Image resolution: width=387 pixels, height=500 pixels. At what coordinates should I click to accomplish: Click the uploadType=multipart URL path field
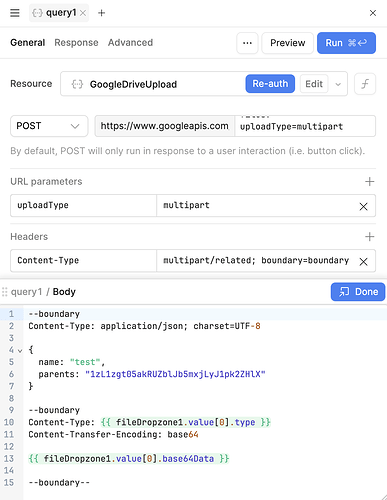point(305,126)
